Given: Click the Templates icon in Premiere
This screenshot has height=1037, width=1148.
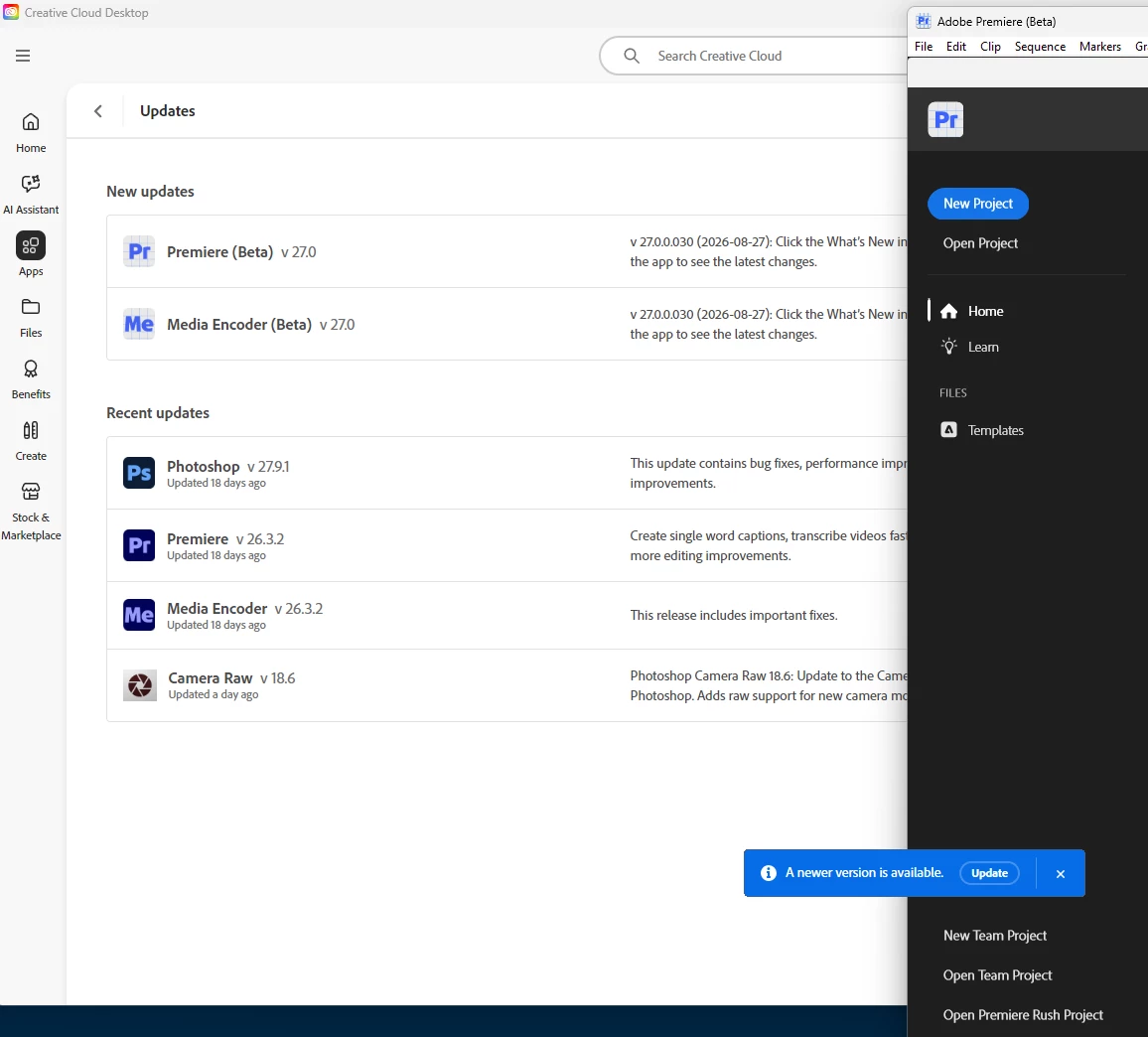Looking at the screenshot, I should (x=948, y=430).
